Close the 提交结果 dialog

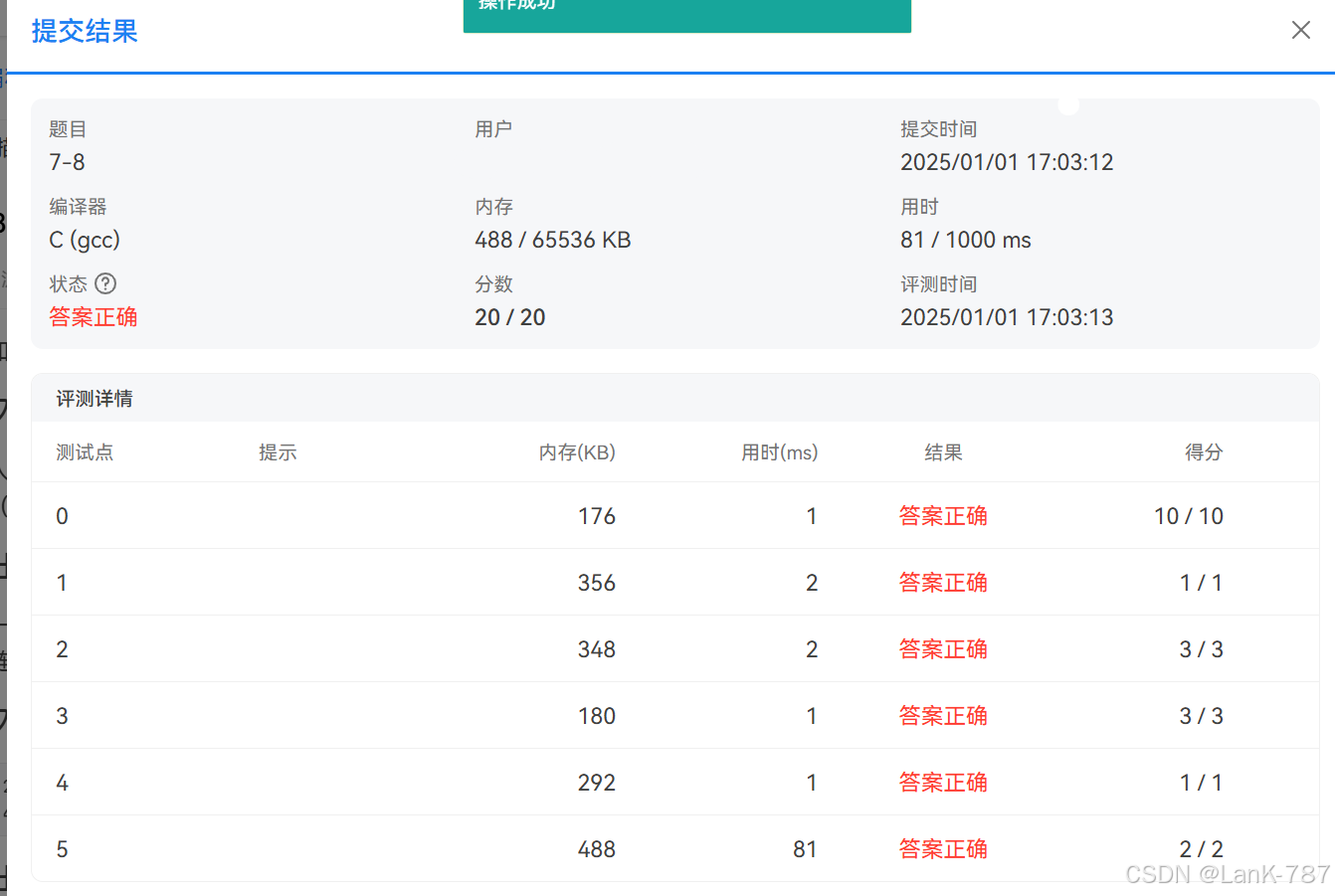1301,30
